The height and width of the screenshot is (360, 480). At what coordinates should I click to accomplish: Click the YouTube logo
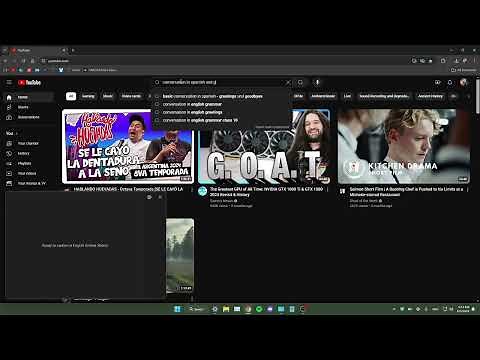(30, 82)
